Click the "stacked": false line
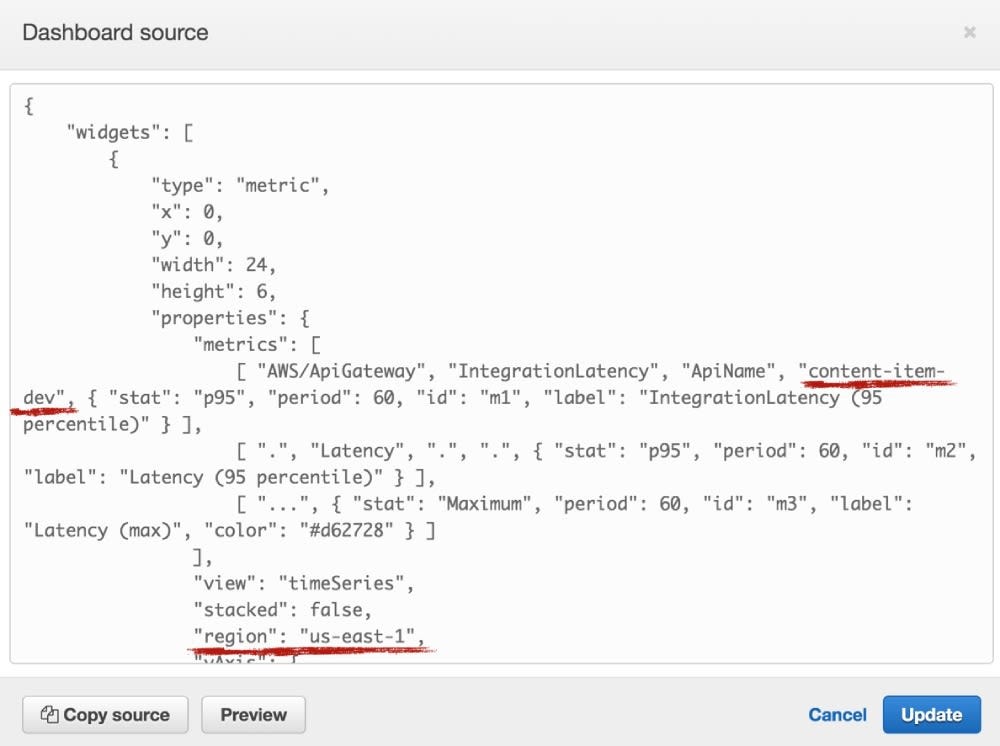 (x=283, y=610)
